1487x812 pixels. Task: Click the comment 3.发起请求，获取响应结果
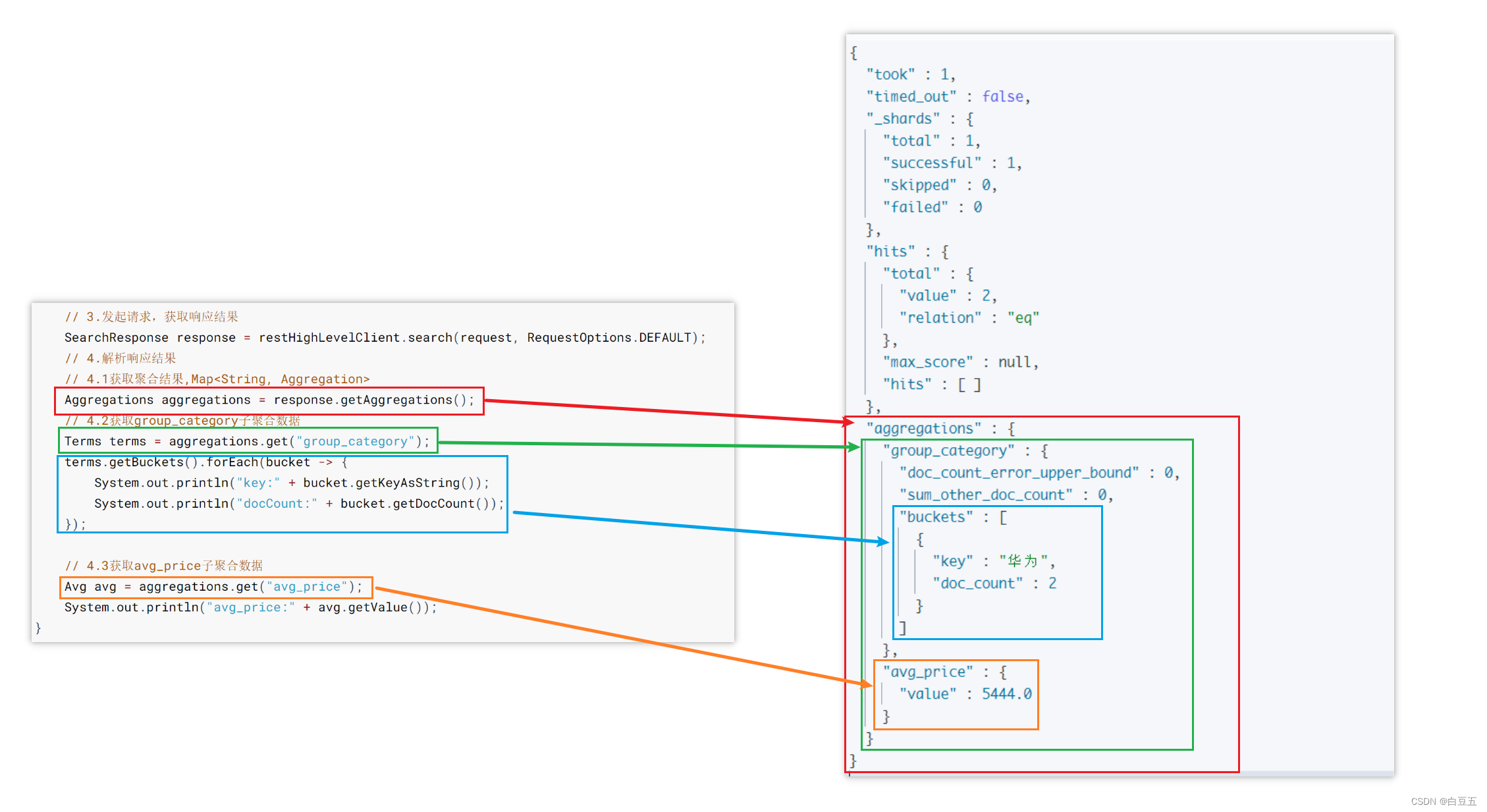[151, 317]
